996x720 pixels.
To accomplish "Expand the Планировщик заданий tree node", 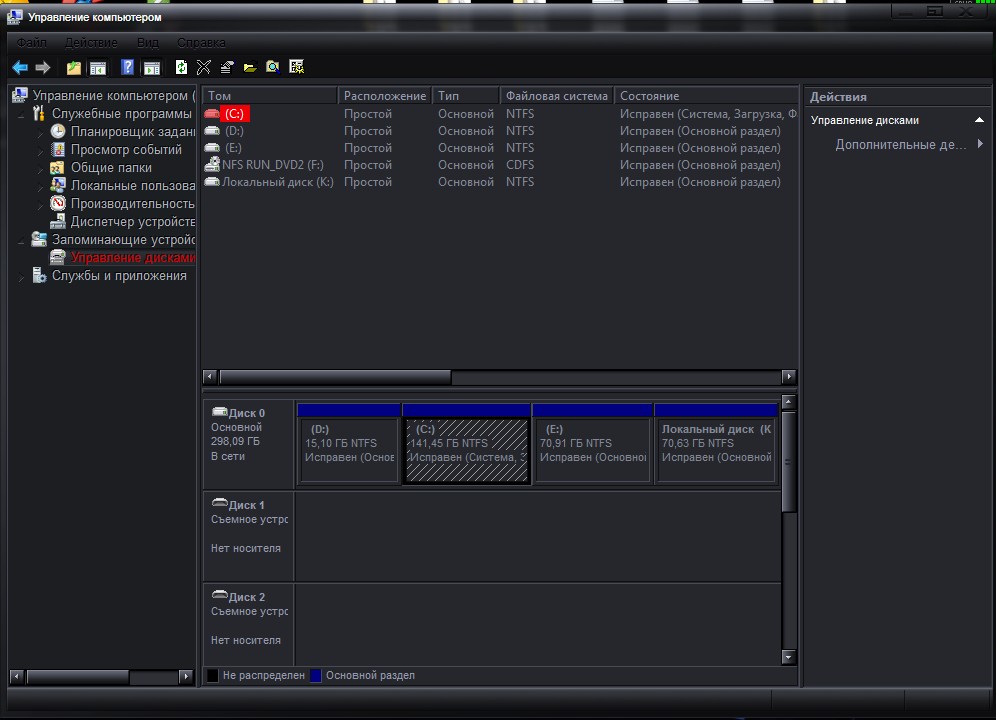I will pos(41,132).
